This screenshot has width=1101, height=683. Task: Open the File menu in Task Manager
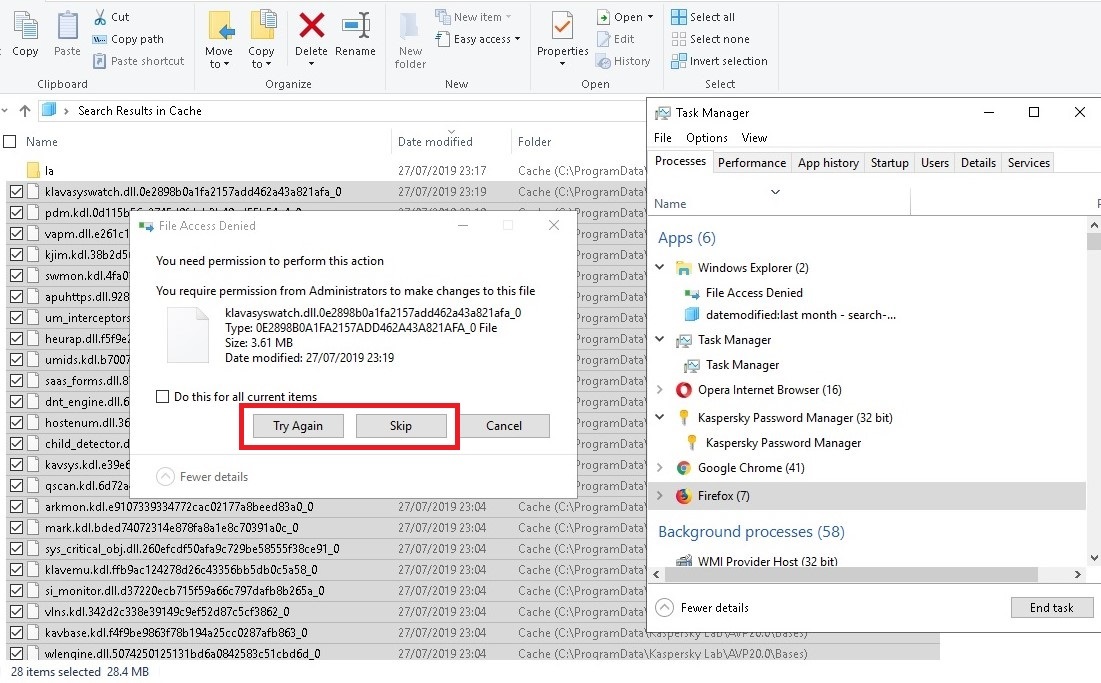(x=663, y=138)
